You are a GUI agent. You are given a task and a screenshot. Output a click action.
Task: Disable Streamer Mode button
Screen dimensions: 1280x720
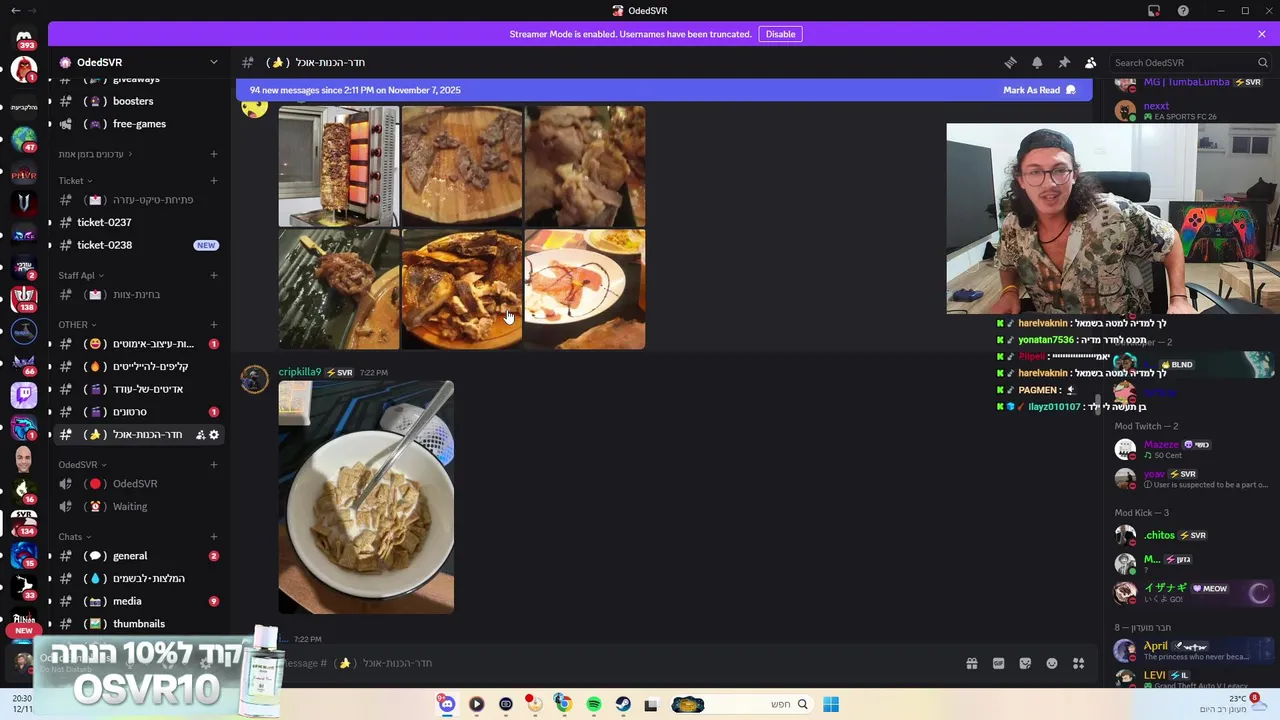780,34
